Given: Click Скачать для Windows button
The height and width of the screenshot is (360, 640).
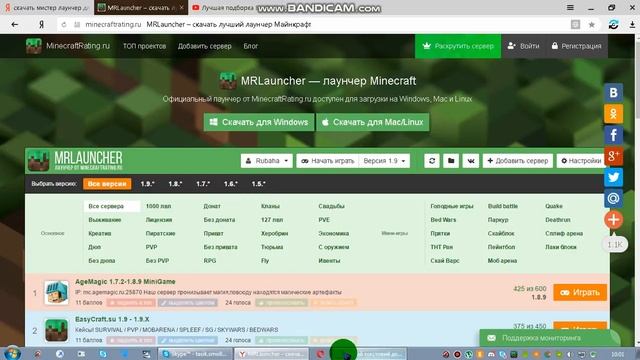Looking at the screenshot, I should [259, 122].
